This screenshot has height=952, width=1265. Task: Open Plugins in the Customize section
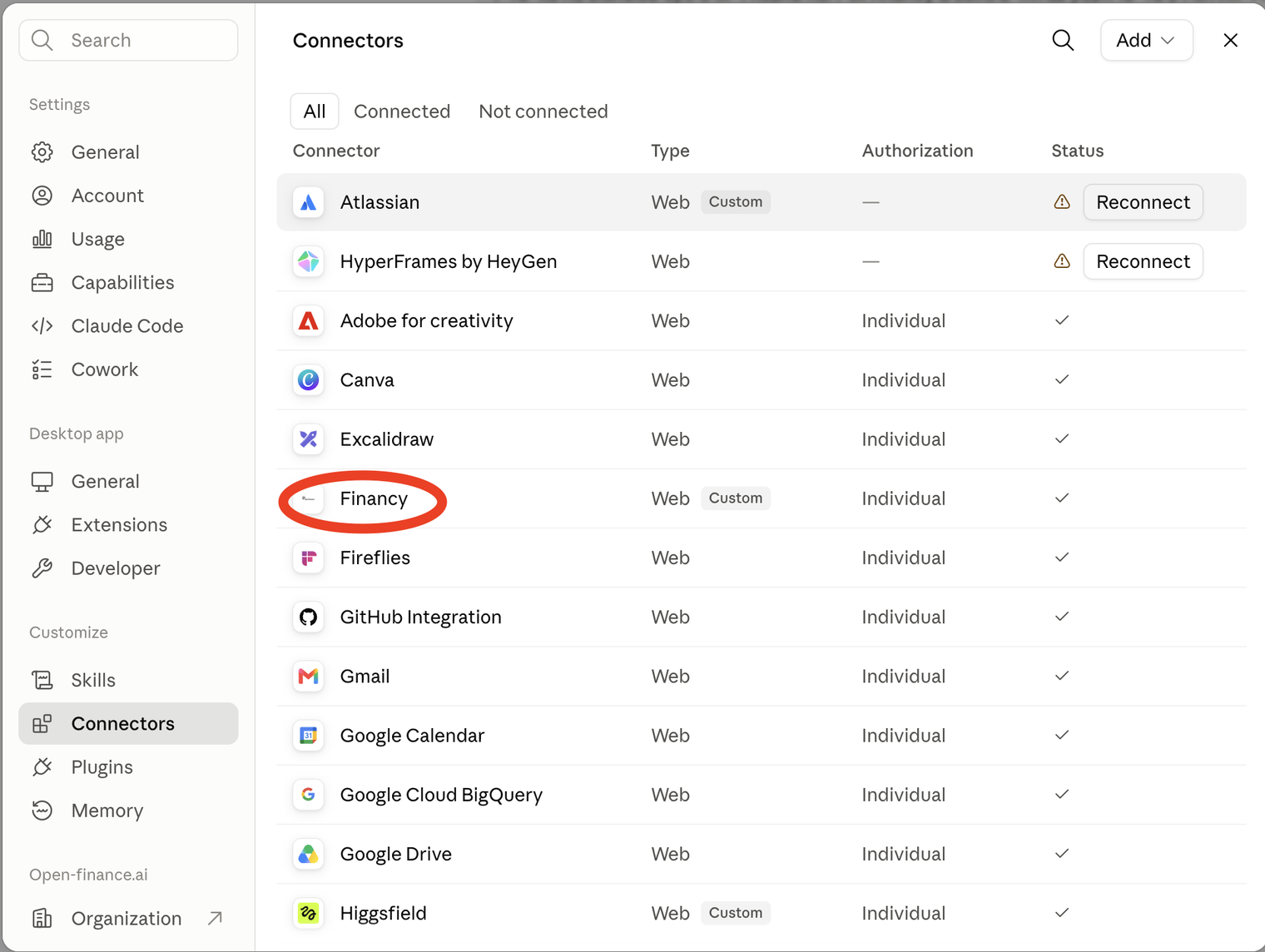[x=128, y=767]
